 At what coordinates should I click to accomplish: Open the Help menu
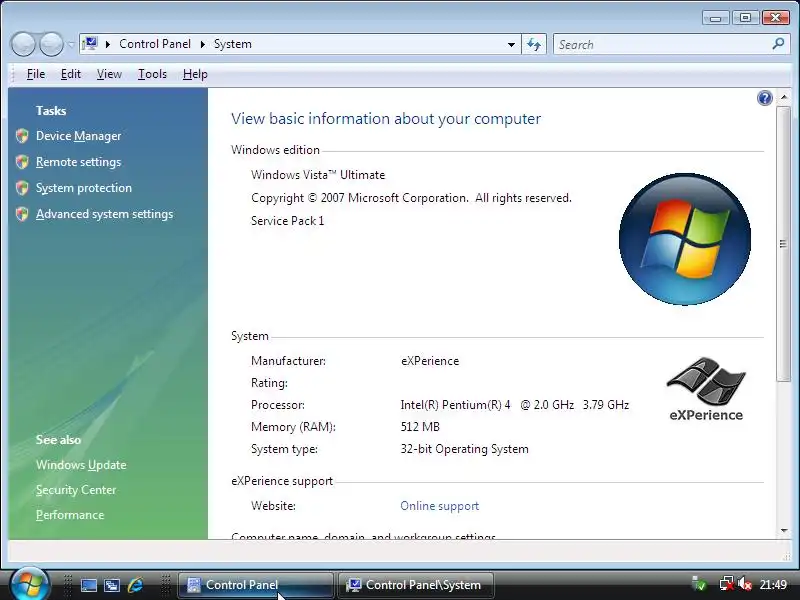[x=195, y=74]
